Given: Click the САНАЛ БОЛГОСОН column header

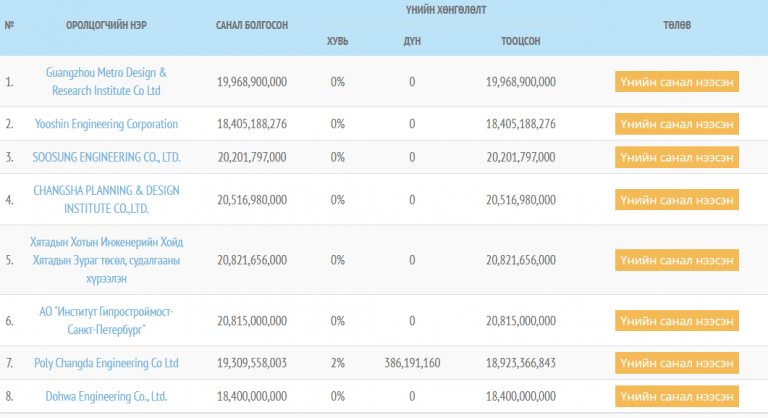Looking at the screenshot, I should pyautogui.click(x=252, y=24).
